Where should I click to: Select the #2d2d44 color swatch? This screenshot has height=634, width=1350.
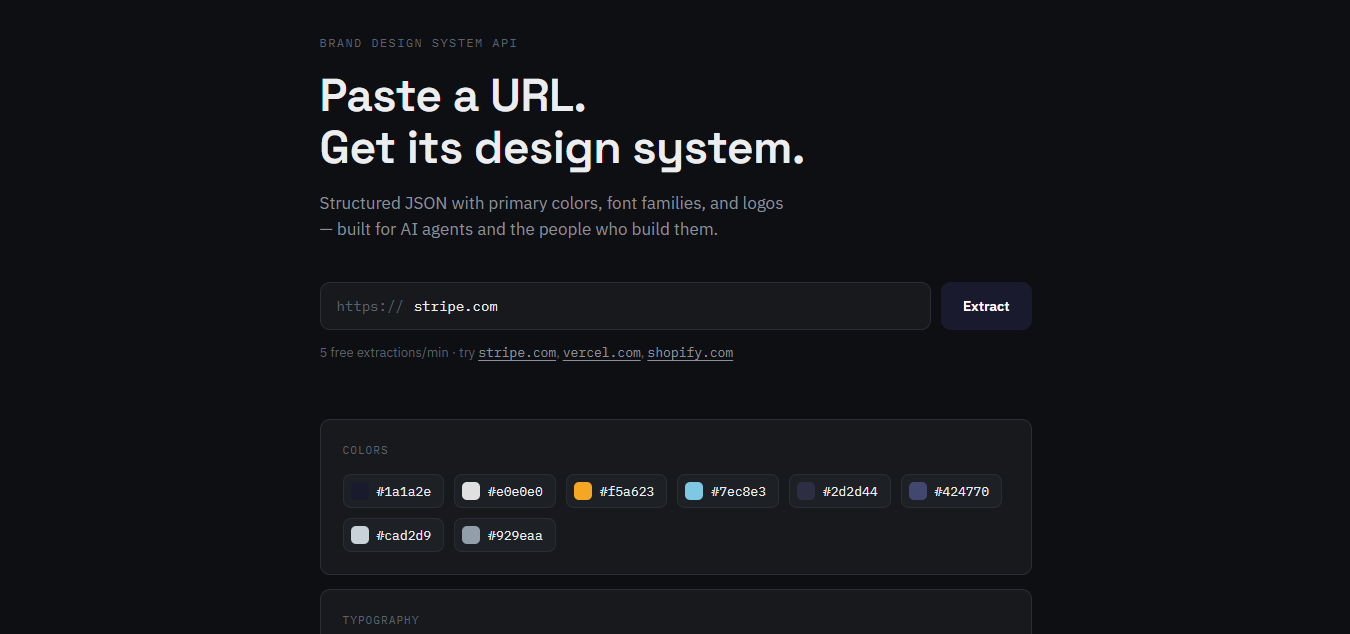pos(840,491)
